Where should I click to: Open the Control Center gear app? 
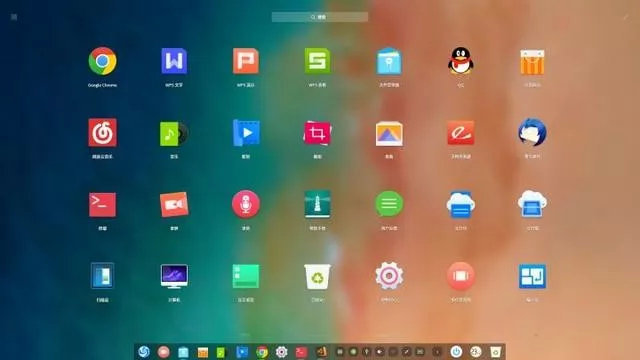[x=389, y=276]
